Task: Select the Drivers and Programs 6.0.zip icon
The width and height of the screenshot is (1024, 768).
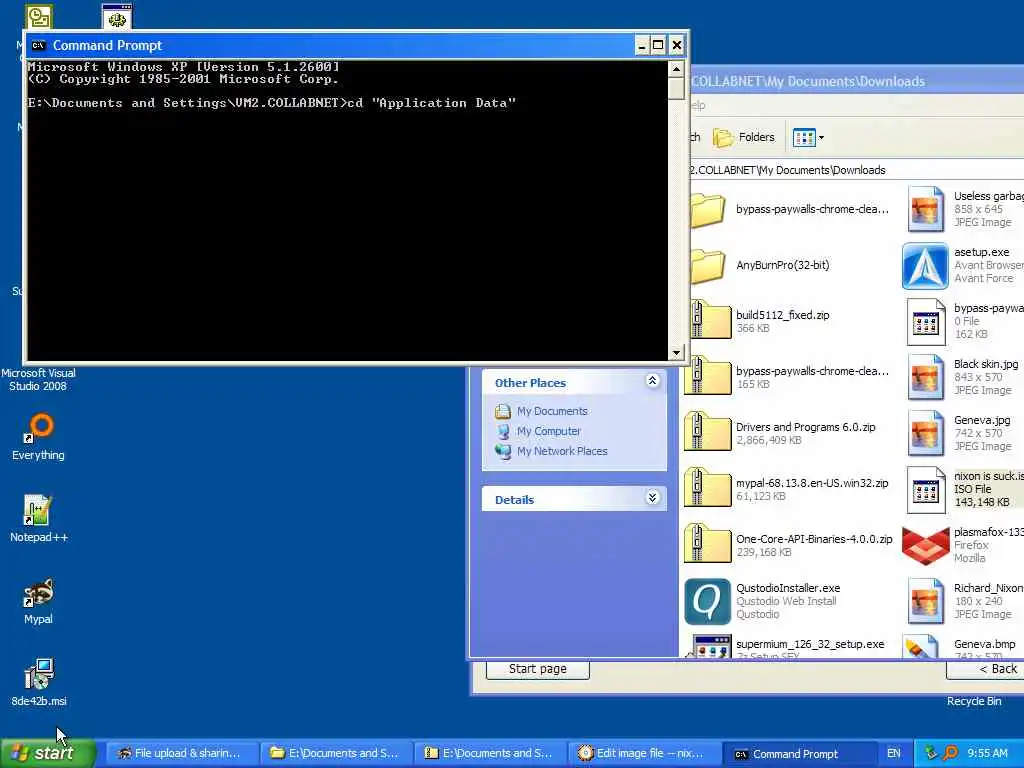Action: pyautogui.click(x=708, y=432)
